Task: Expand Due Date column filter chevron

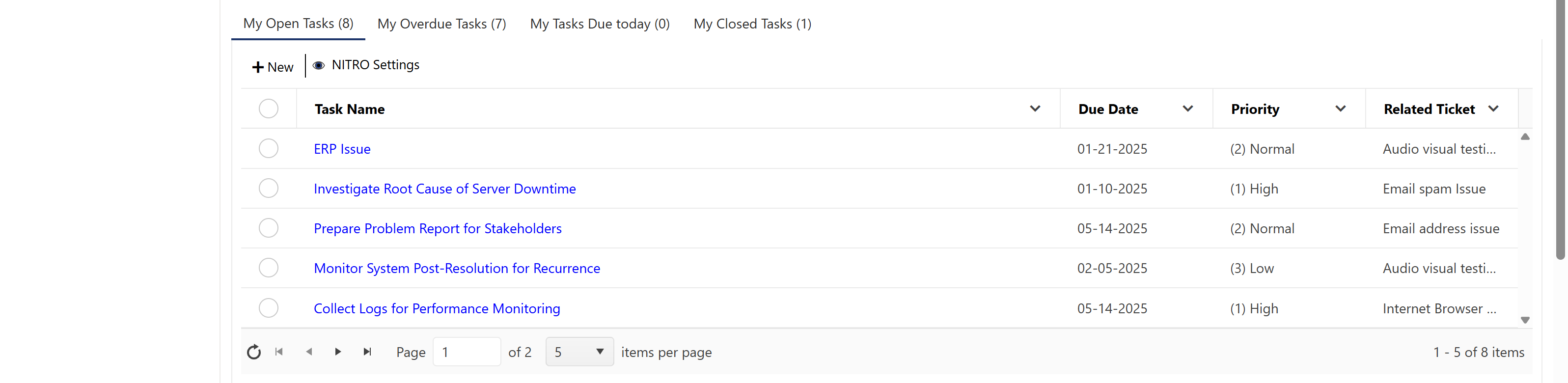Action: (1187, 109)
